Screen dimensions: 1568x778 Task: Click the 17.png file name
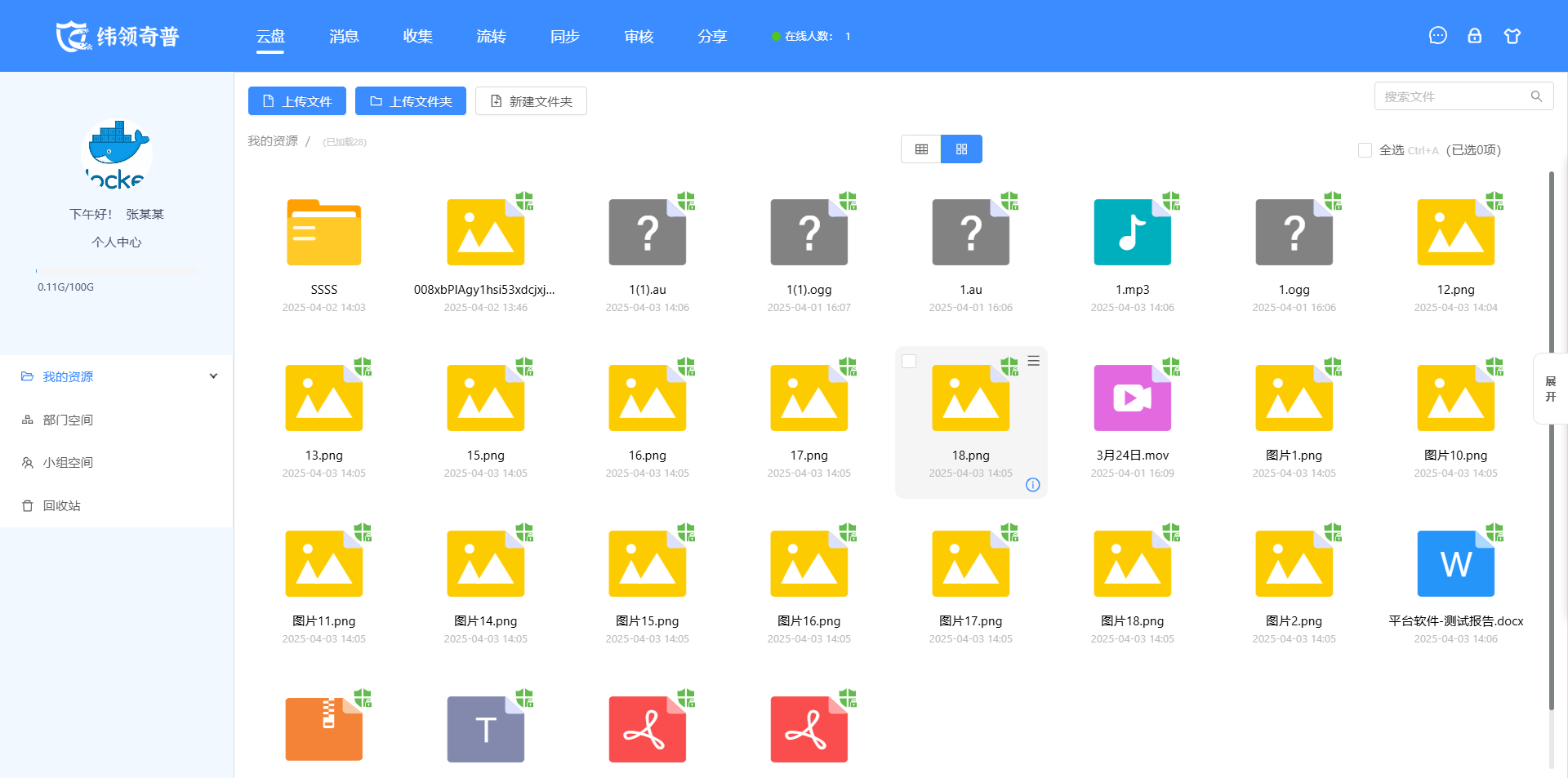tap(809, 456)
